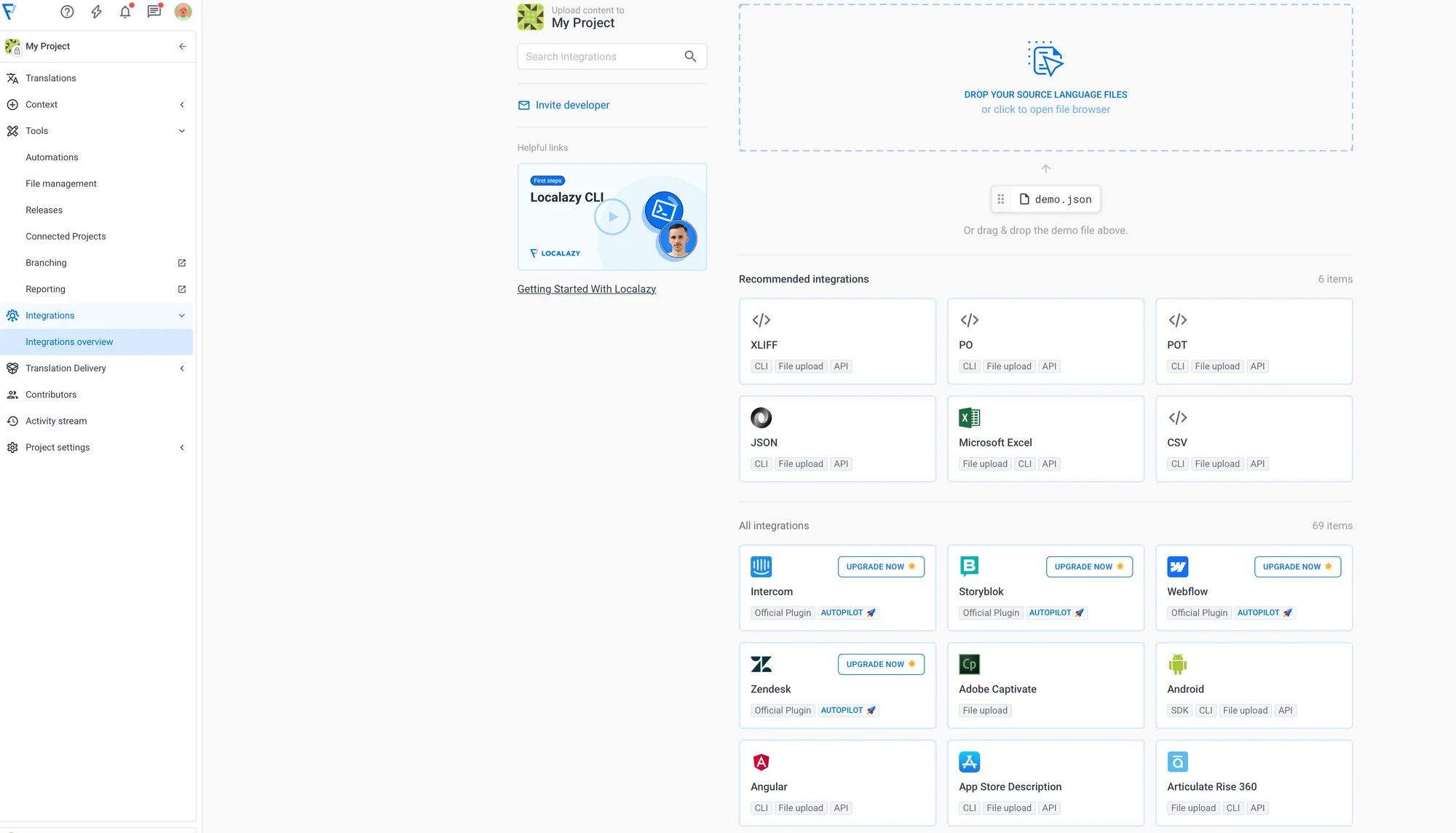Expand the Context menu section

click(182, 105)
